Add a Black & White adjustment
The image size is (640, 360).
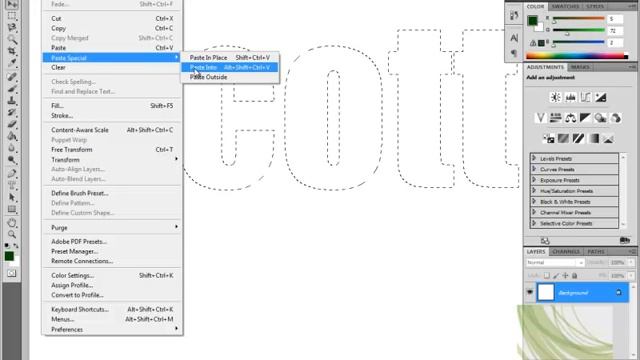coord(585,118)
